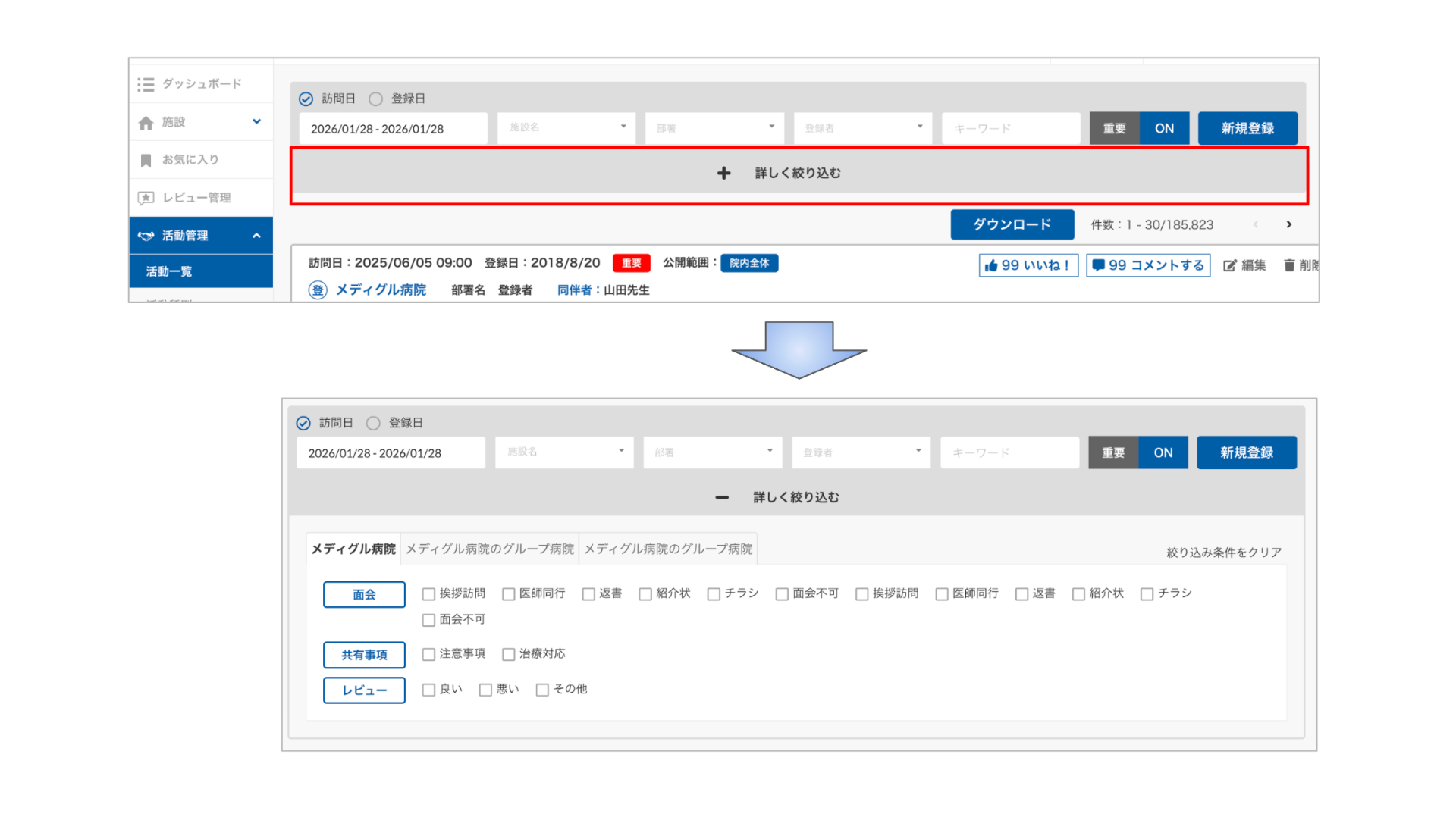Click the 削除 trash icon
The image size is (1456, 814).
[x=1290, y=265]
